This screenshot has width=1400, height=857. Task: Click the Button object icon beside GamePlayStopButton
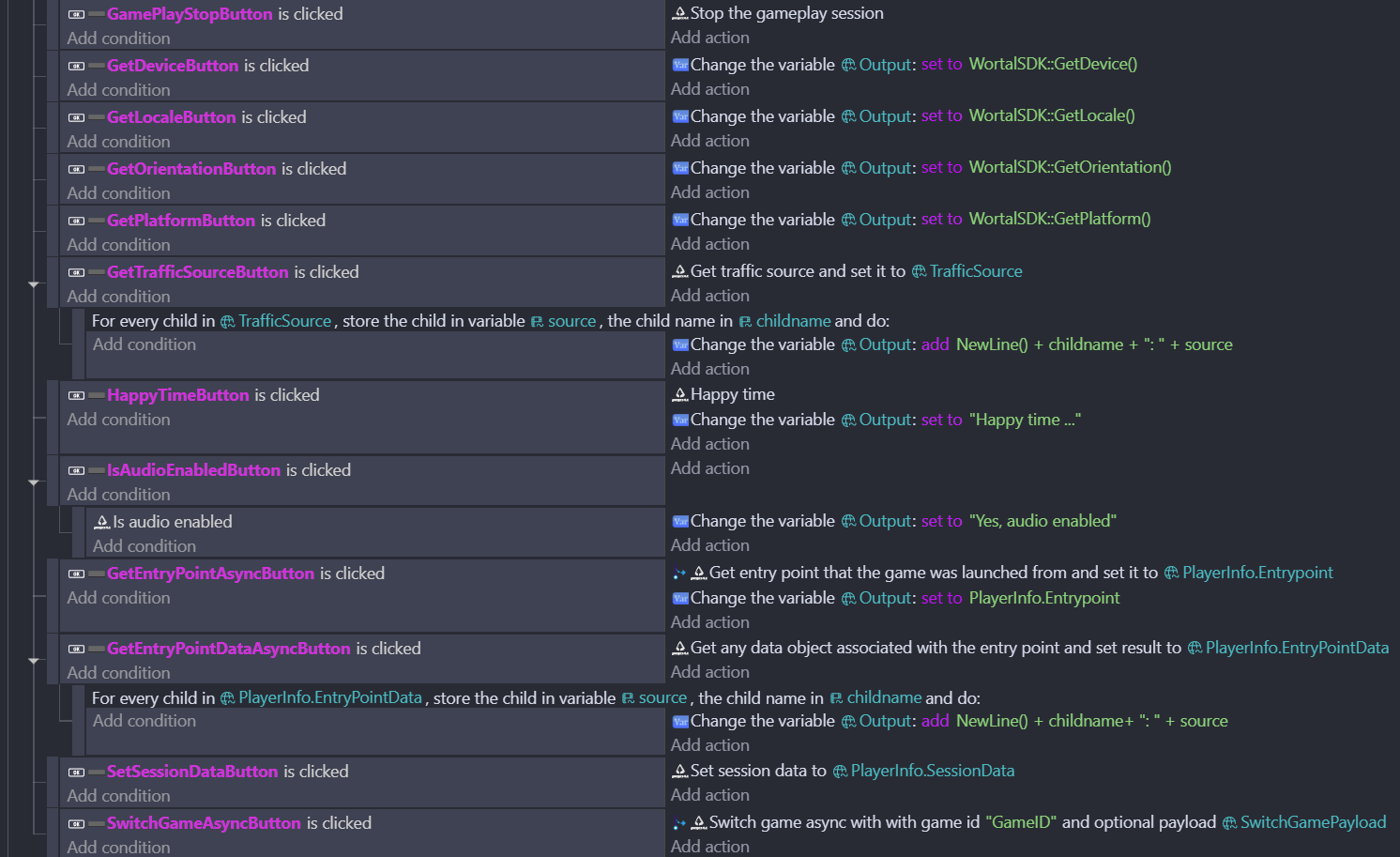pyautogui.click(x=76, y=14)
